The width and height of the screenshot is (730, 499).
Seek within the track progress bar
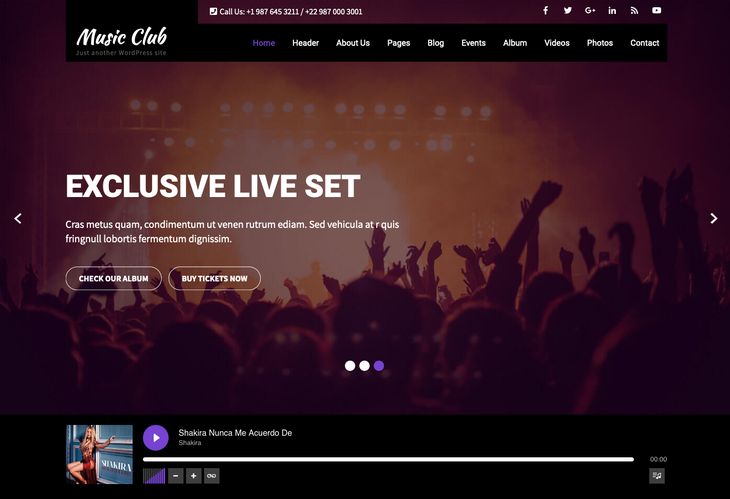(x=388, y=459)
